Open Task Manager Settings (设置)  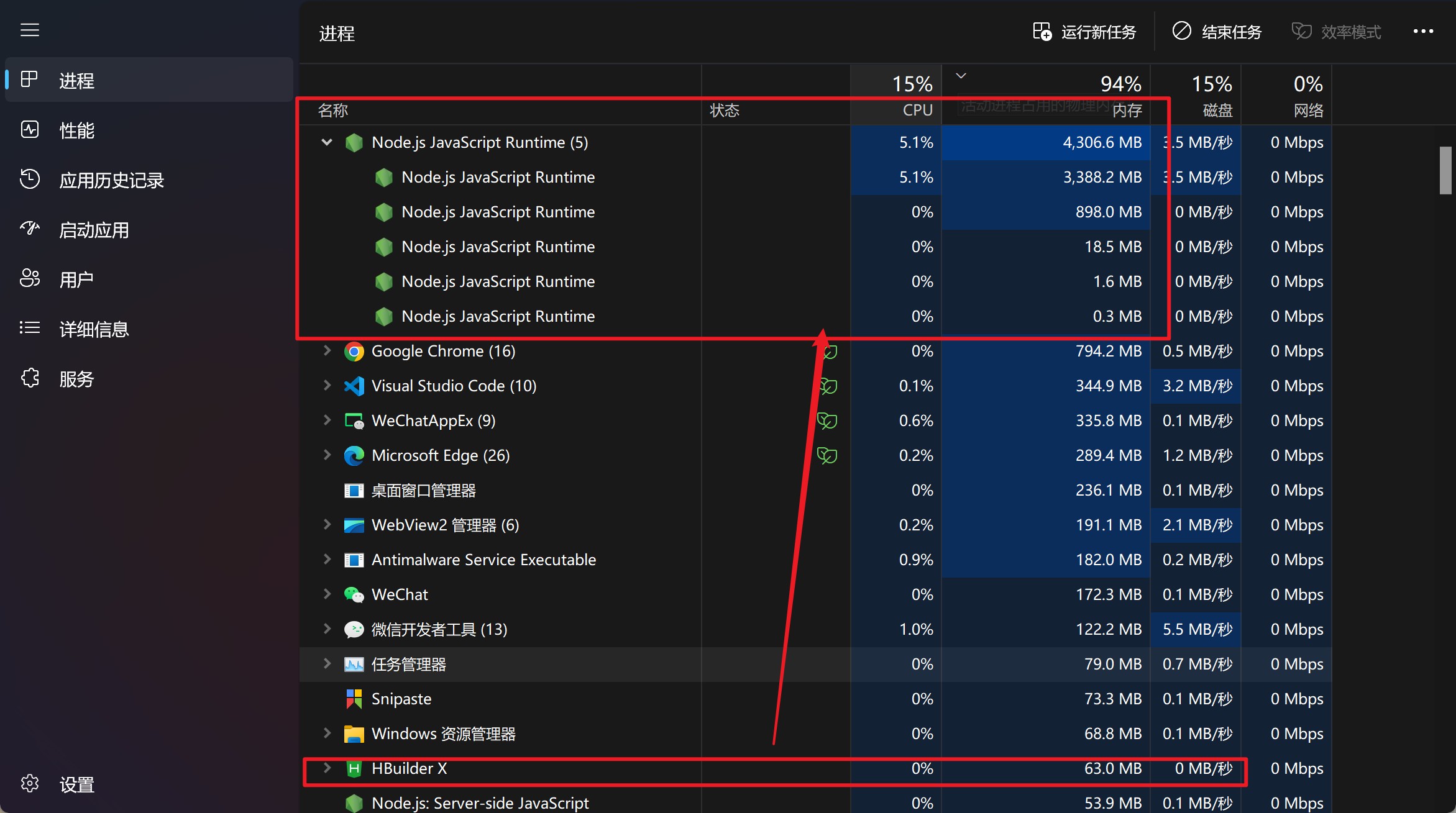point(76,784)
